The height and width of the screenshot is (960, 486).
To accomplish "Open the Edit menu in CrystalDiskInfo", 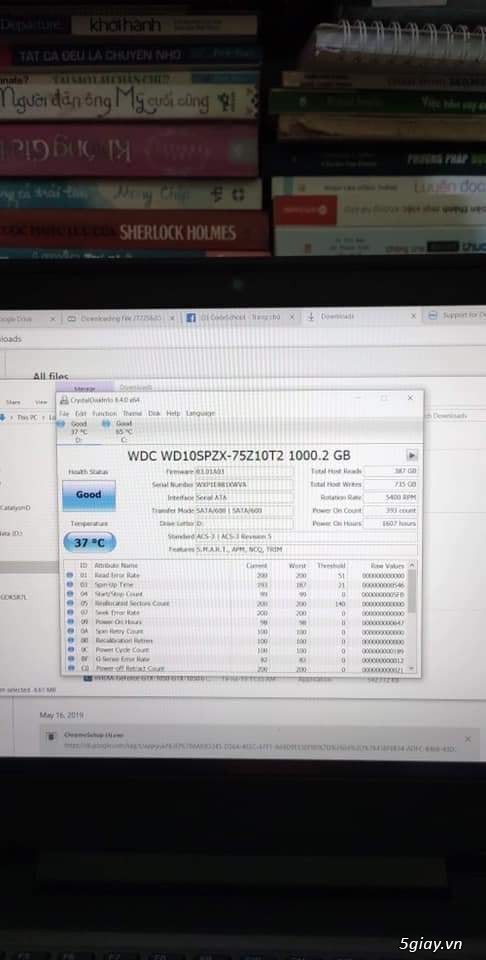I will tap(80, 413).
